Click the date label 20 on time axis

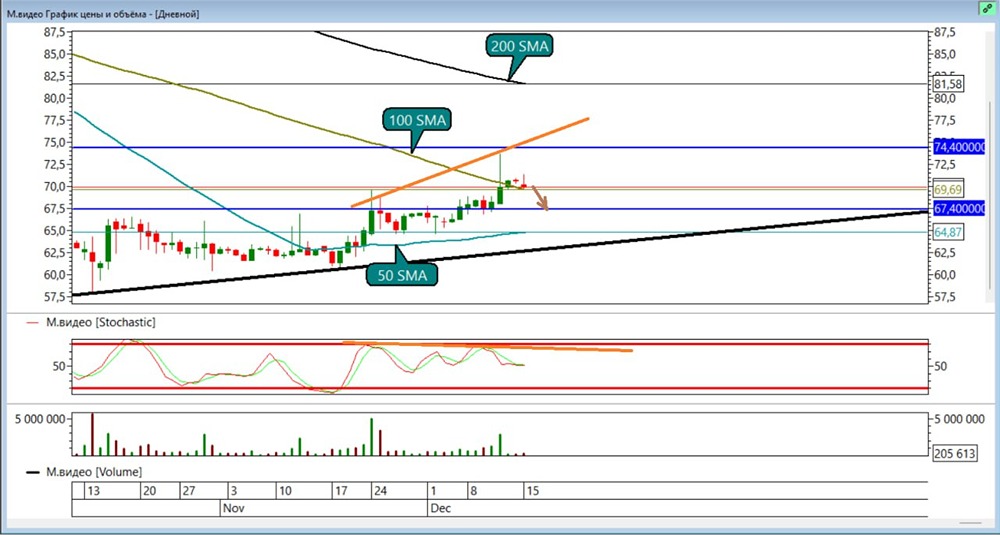[x=150, y=492]
